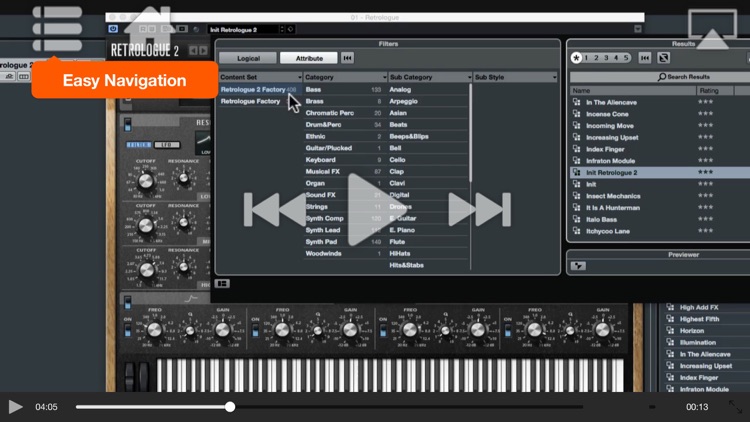Viewport: 750px width, 422px height.
Task: Skip to next chapter with arrow-bar button
Action: [494, 210]
